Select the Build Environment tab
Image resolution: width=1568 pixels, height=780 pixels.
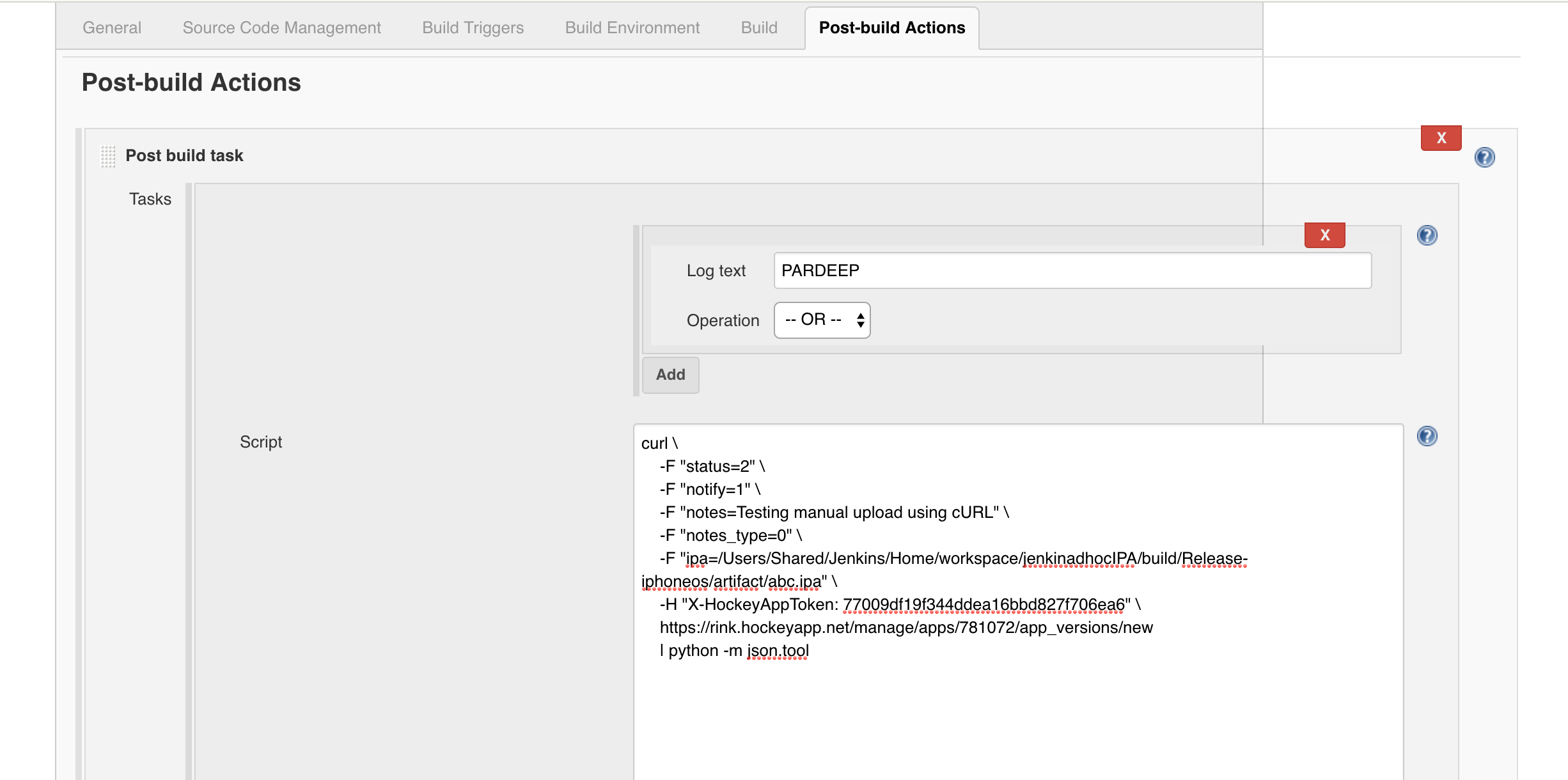(632, 27)
